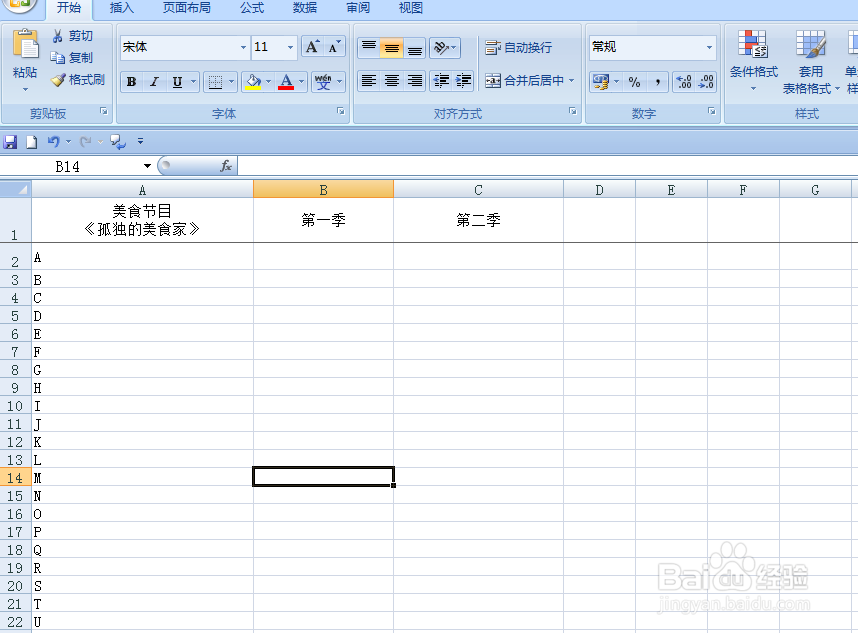Toggle Bold formatting
This screenshot has width=858, height=633.
pyautogui.click(x=130, y=81)
